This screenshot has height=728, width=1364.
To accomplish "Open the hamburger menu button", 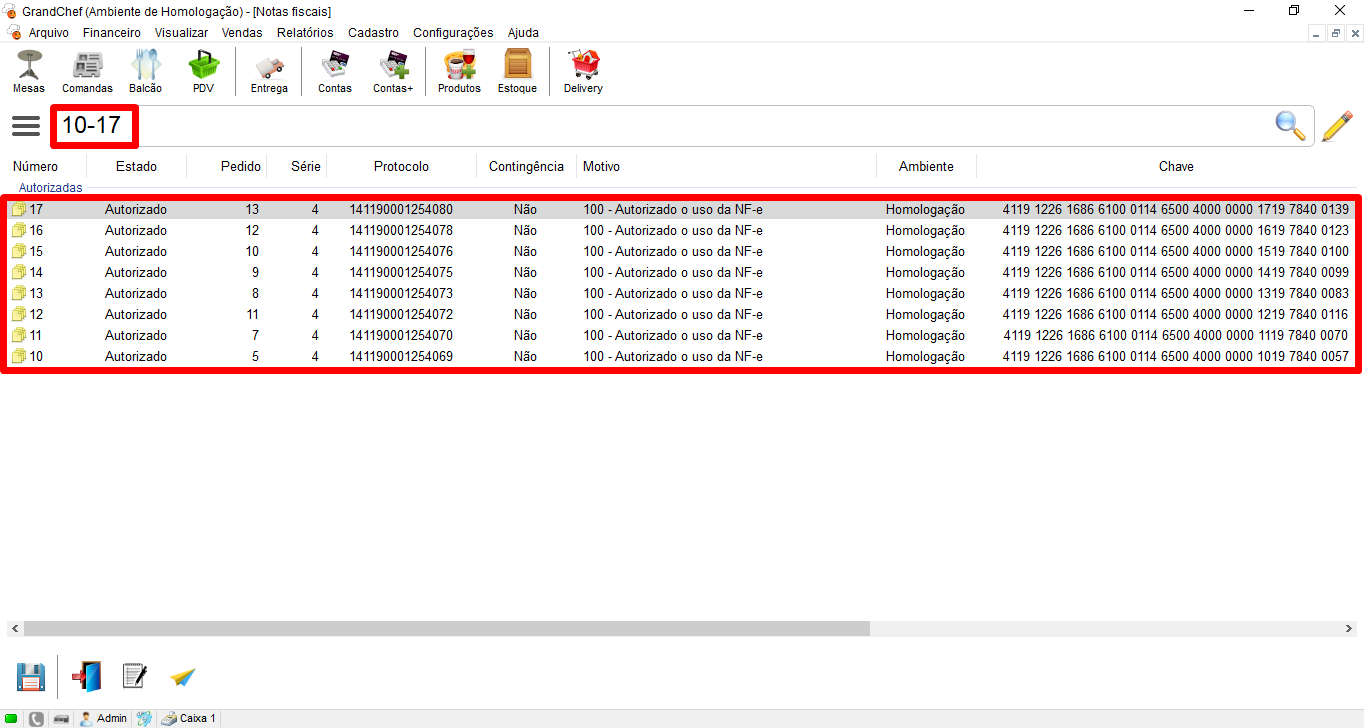I will pyautogui.click(x=26, y=126).
